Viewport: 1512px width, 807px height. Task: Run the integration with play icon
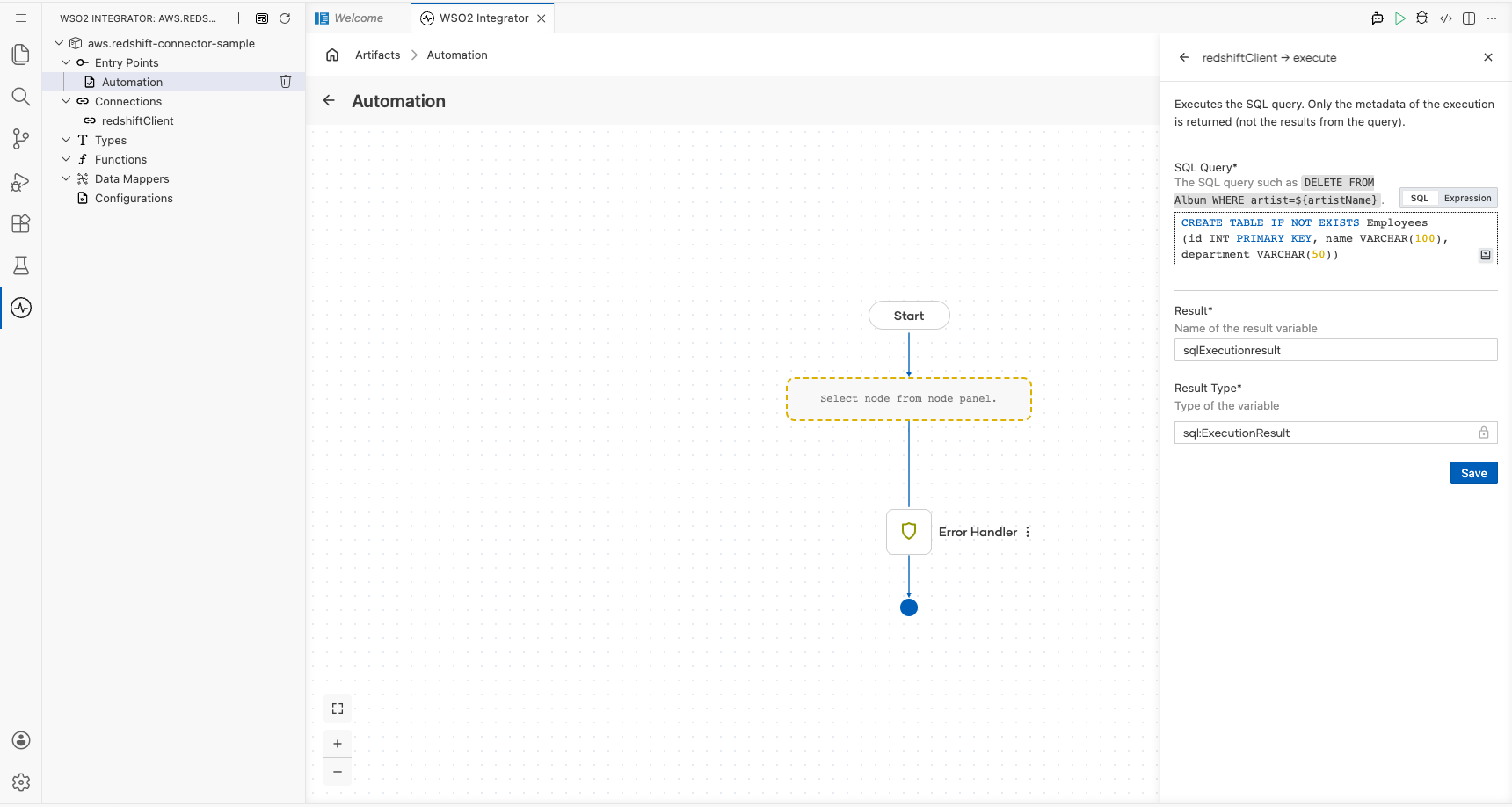[1399, 18]
